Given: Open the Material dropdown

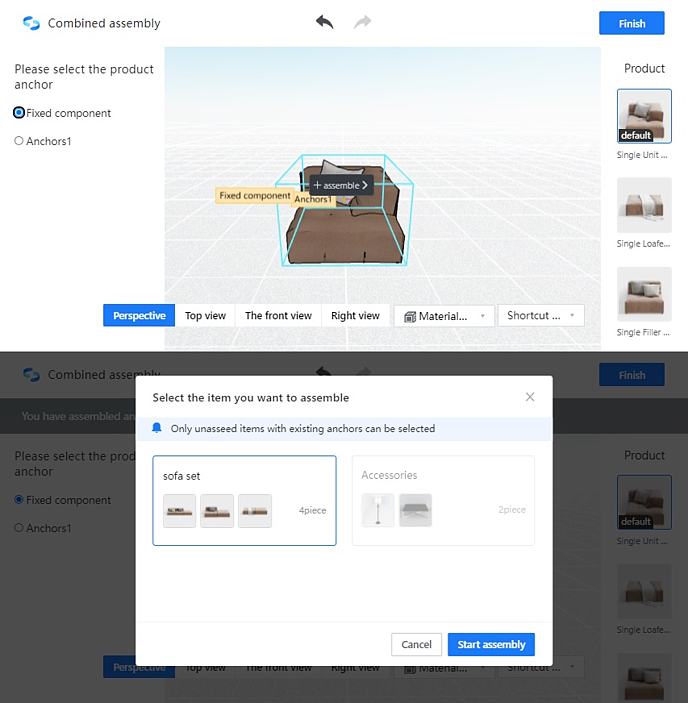Looking at the screenshot, I should [x=444, y=316].
